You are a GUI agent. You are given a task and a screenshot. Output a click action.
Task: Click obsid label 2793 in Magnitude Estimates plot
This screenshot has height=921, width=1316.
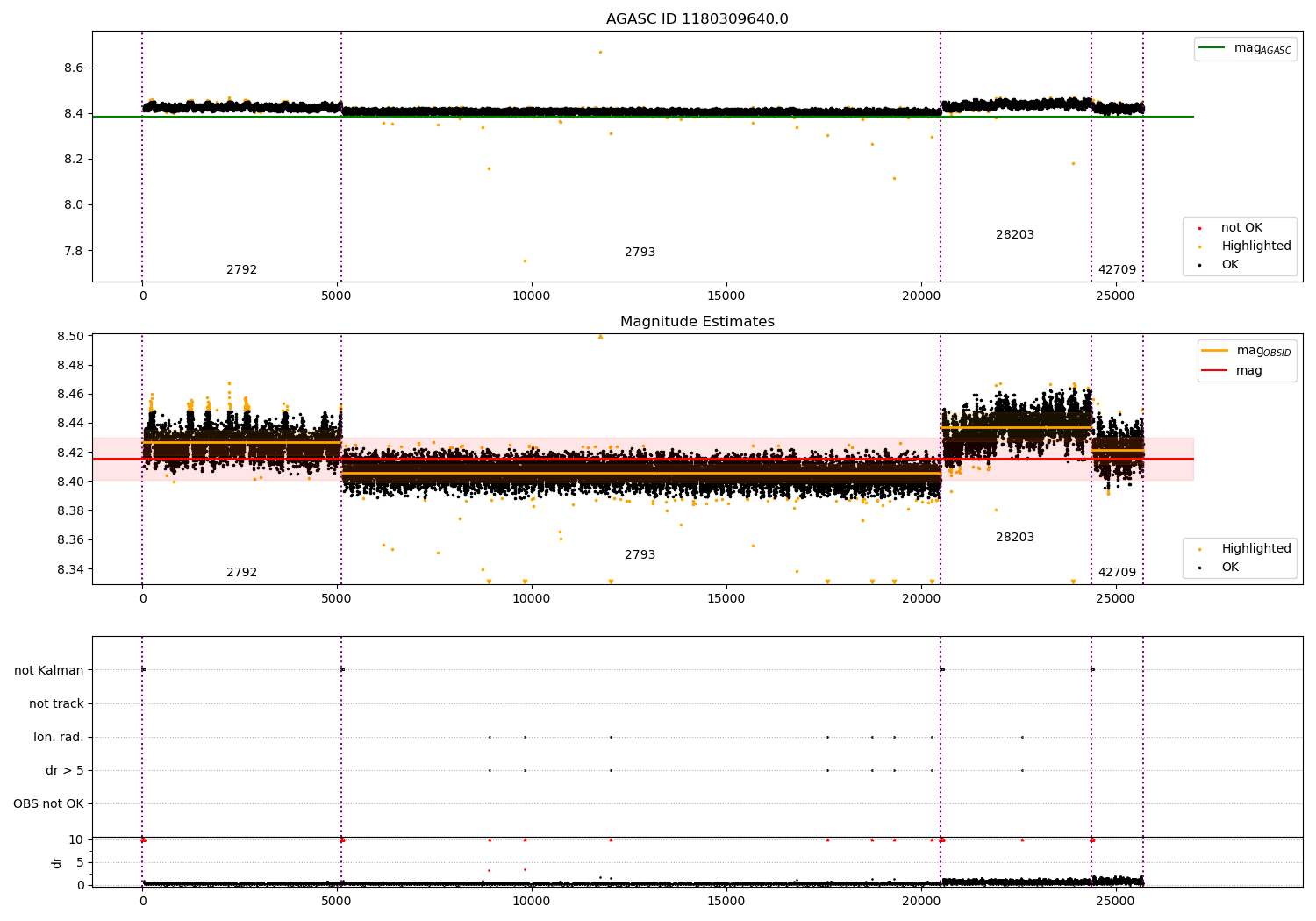(640, 555)
